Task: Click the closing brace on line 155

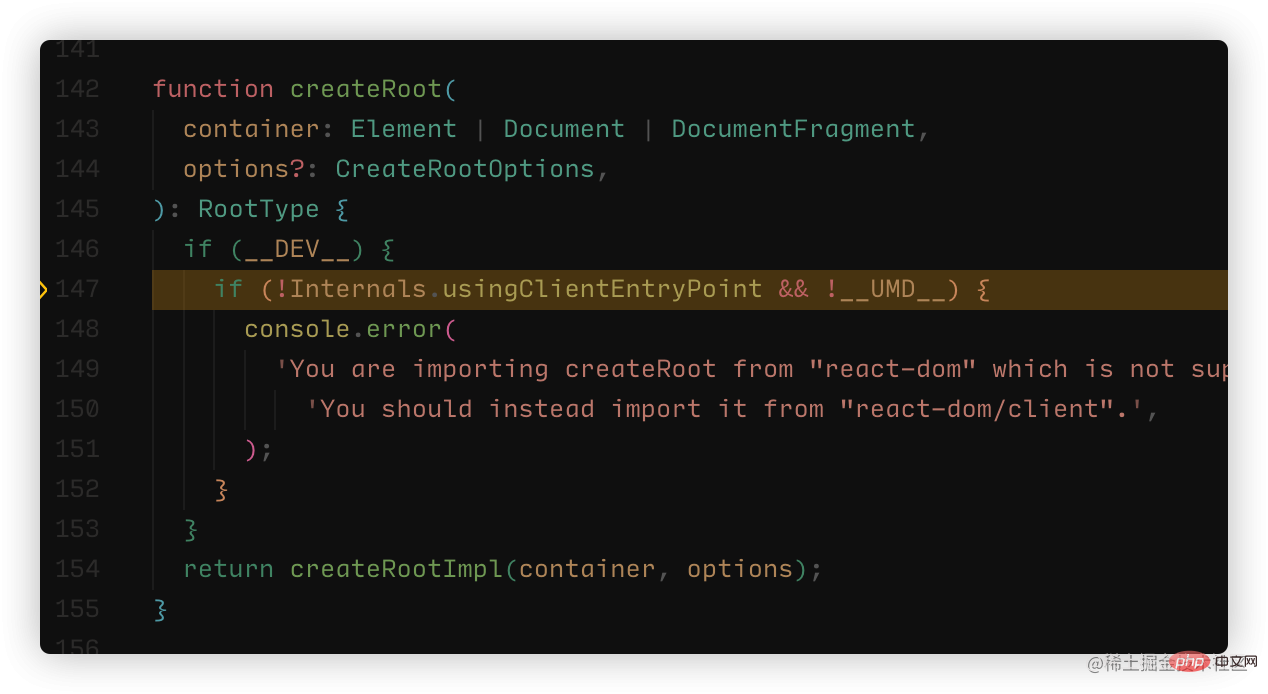Action: (160, 609)
